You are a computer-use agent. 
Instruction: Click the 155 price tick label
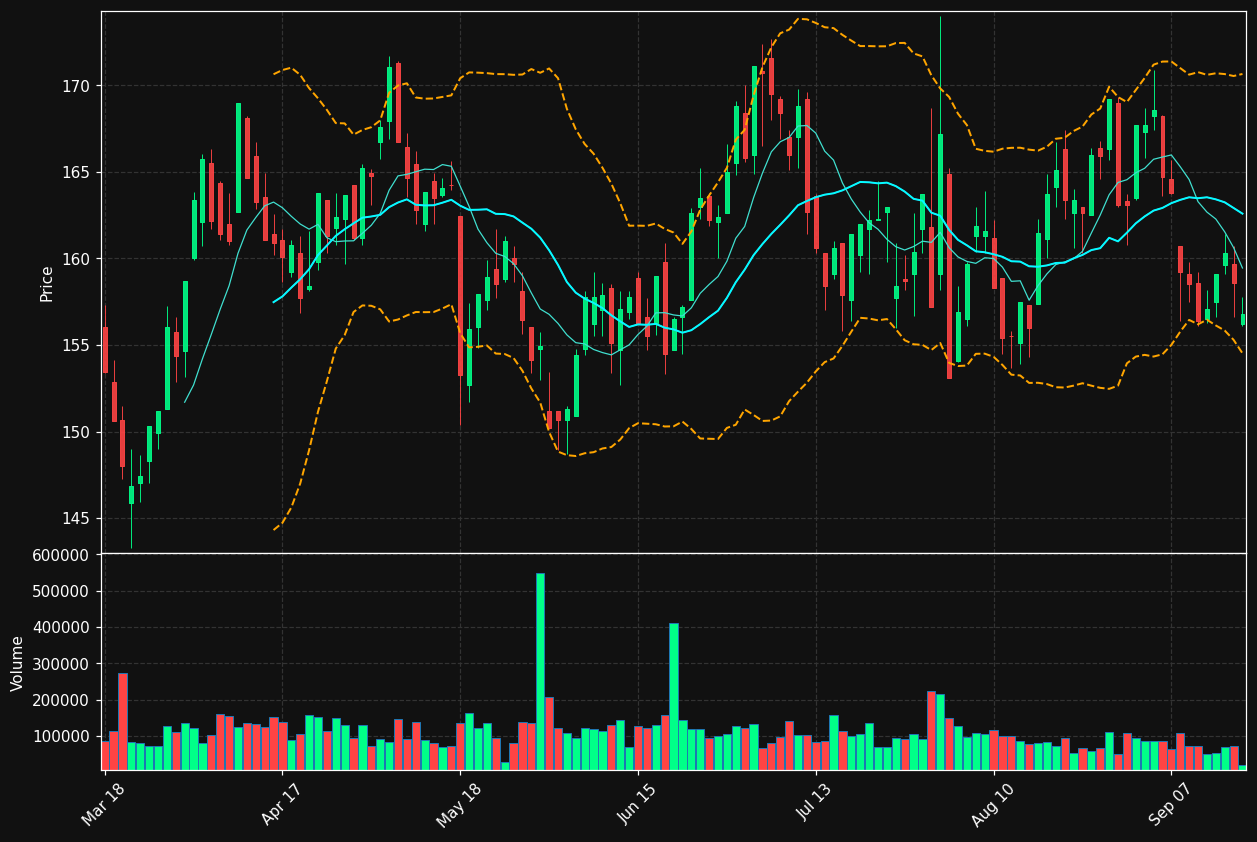coord(76,346)
